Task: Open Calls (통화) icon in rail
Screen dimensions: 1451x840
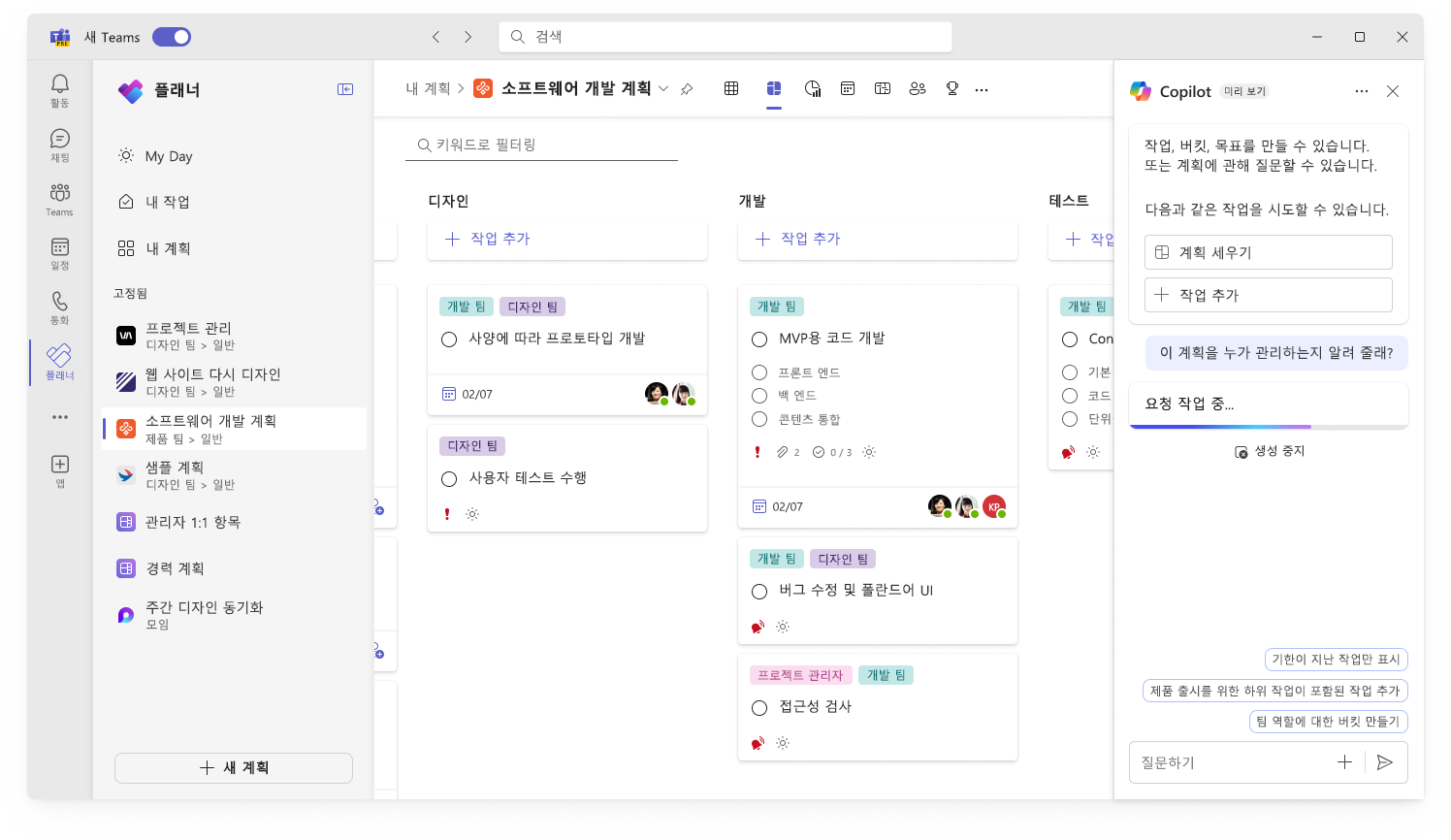Action: pyautogui.click(x=60, y=302)
